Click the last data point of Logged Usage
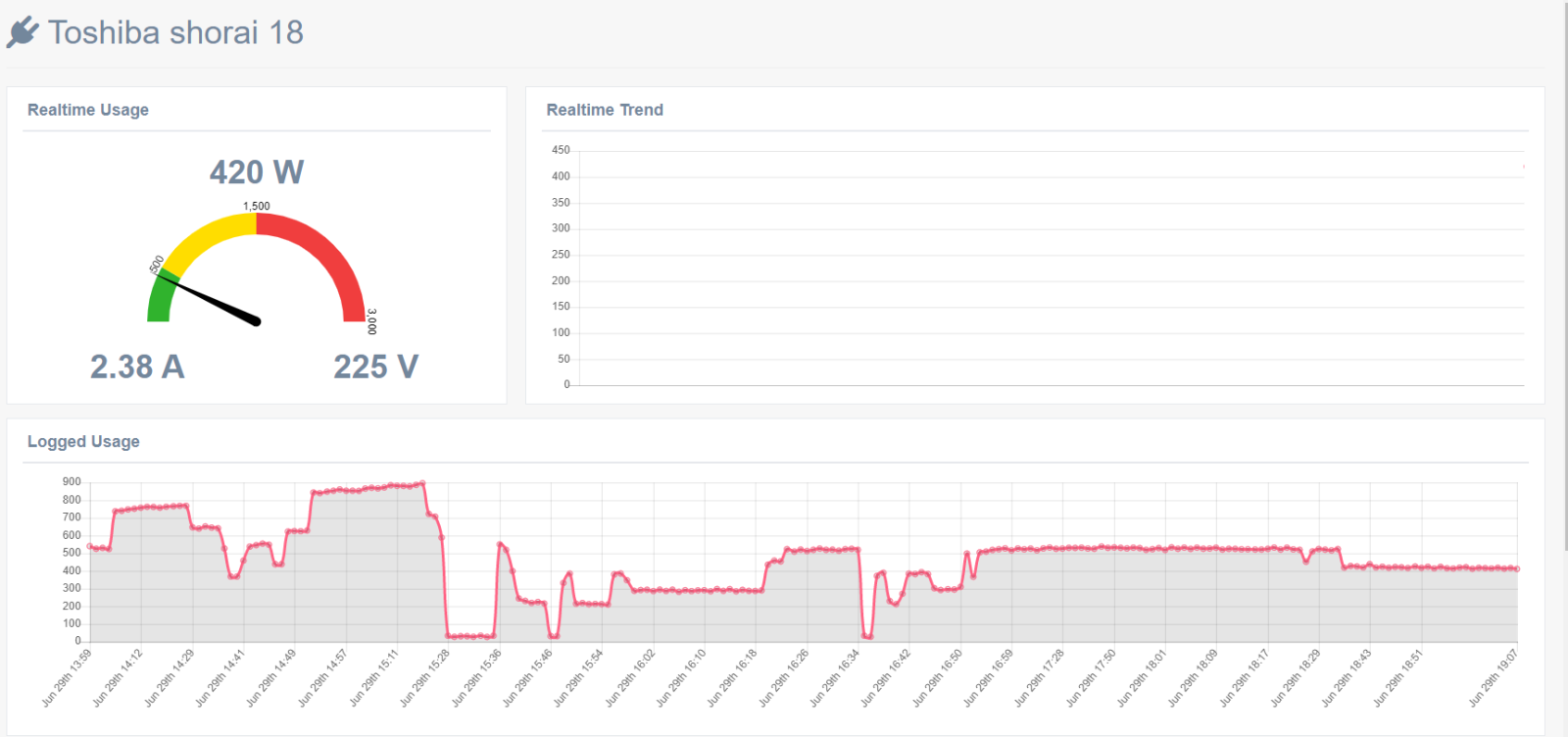Viewport: 1568px width, 737px height. coord(1517,568)
